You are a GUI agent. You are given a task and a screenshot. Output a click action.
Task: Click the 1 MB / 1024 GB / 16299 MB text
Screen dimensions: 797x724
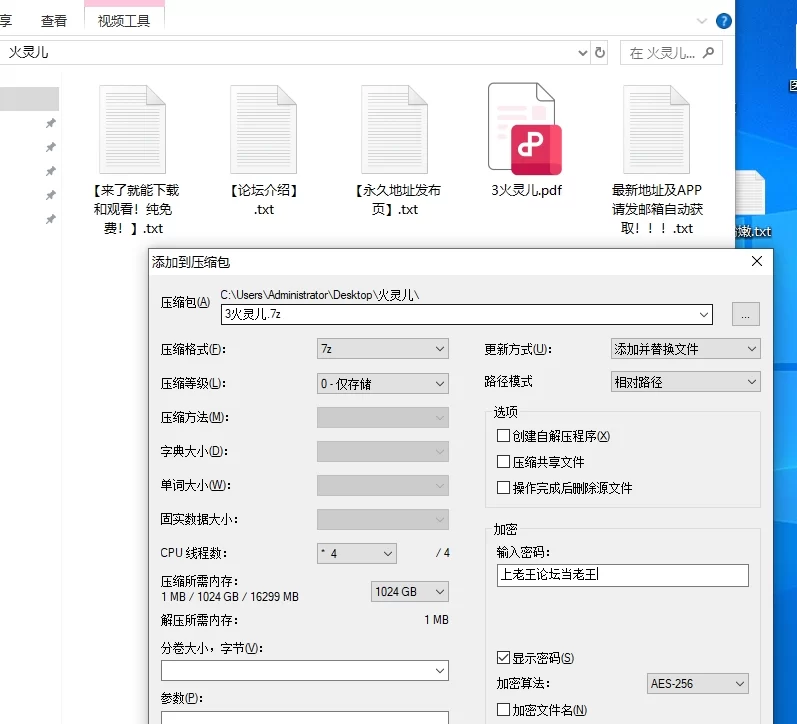[230, 596]
